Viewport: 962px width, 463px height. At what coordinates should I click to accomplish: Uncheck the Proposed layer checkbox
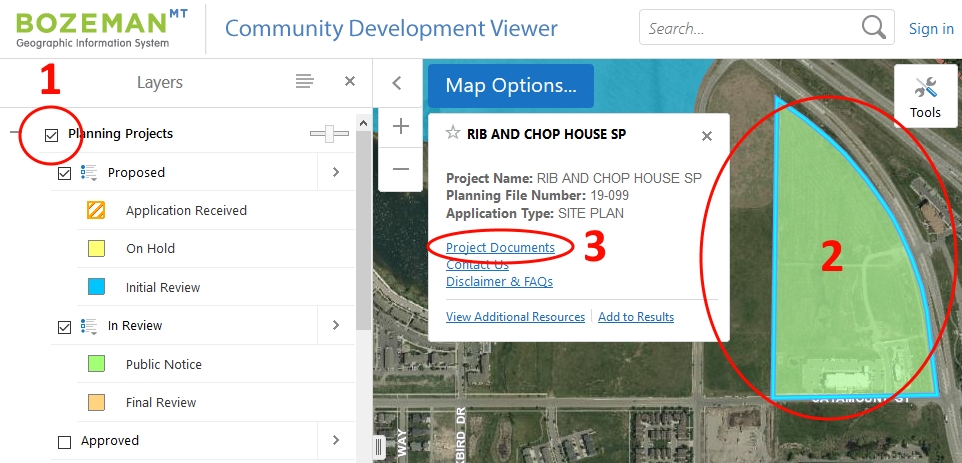pyautogui.click(x=65, y=173)
